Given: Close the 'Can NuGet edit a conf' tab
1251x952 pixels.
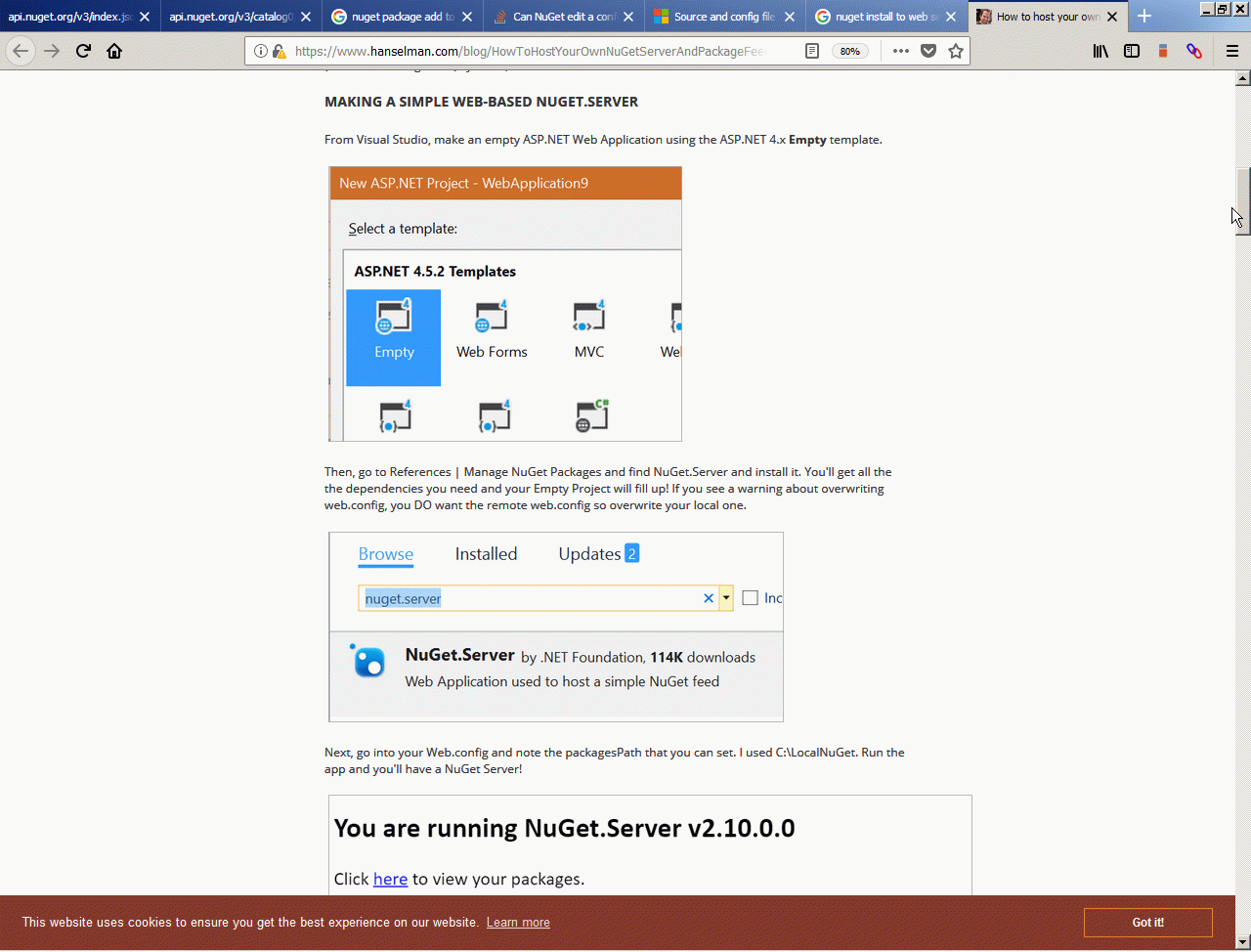Looking at the screenshot, I should [628, 17].
